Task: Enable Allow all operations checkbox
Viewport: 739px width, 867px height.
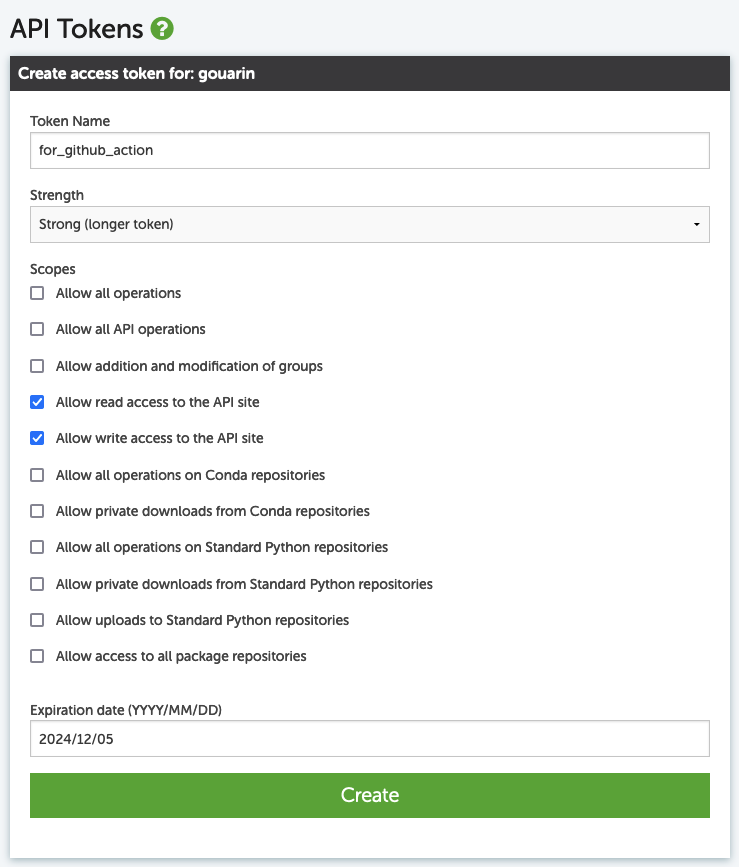Action: click(x=37, y=293)
